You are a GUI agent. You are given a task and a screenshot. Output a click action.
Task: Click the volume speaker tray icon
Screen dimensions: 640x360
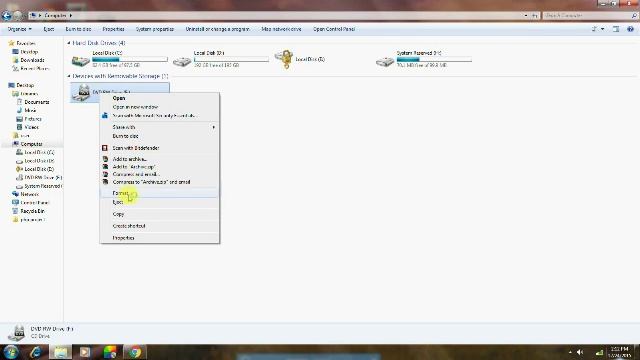(580, 352)
